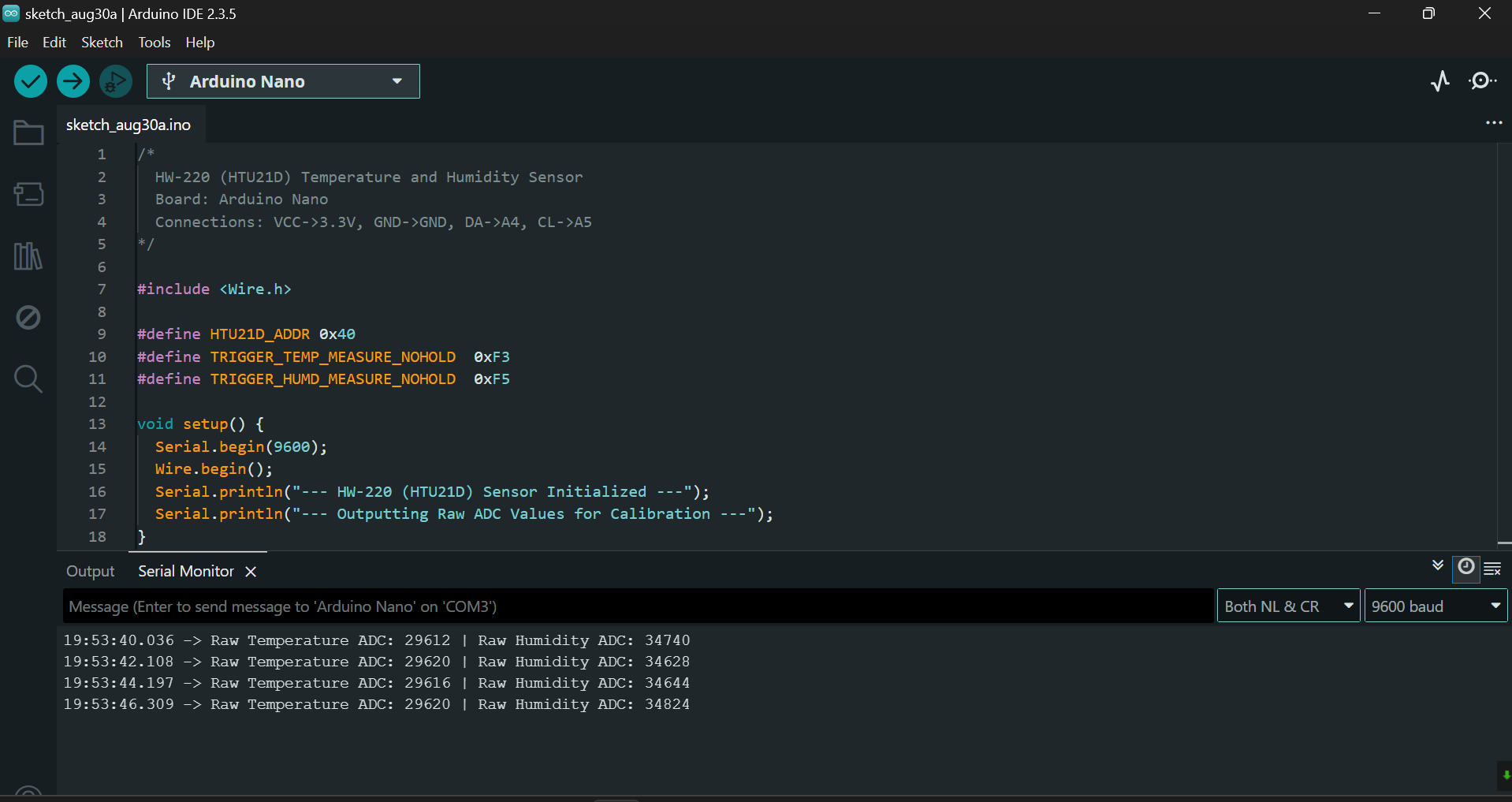Click the TRIGGER_HUMD_MEASURE_NOHOLD define line
The width and height of the screenshot is (1512, 802).
(x=323, y=379)
